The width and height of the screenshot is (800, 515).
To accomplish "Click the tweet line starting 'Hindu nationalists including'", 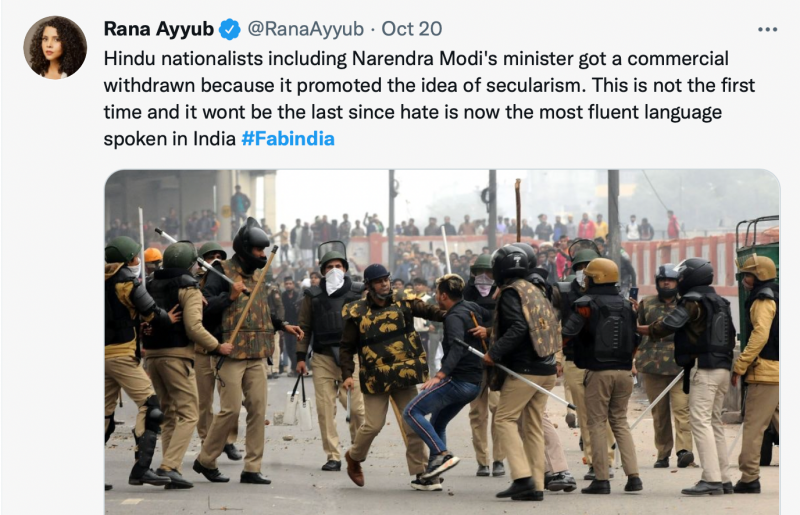I will [x=416, y=59].
